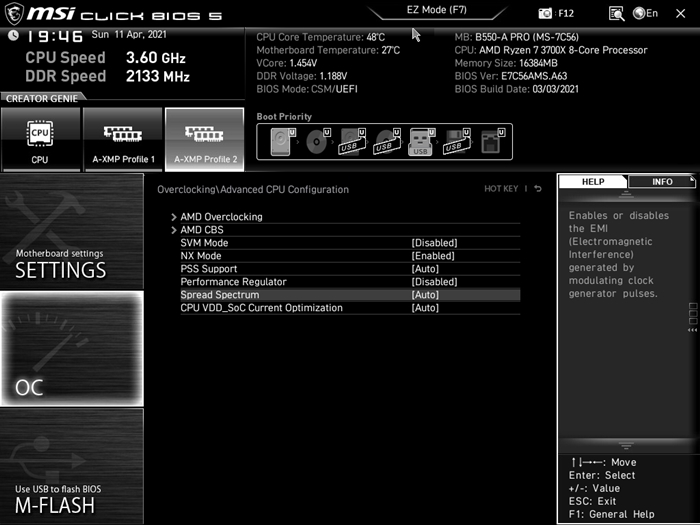
Task: Choose the USB key boot device icon
Action: [x=421, y=142]
